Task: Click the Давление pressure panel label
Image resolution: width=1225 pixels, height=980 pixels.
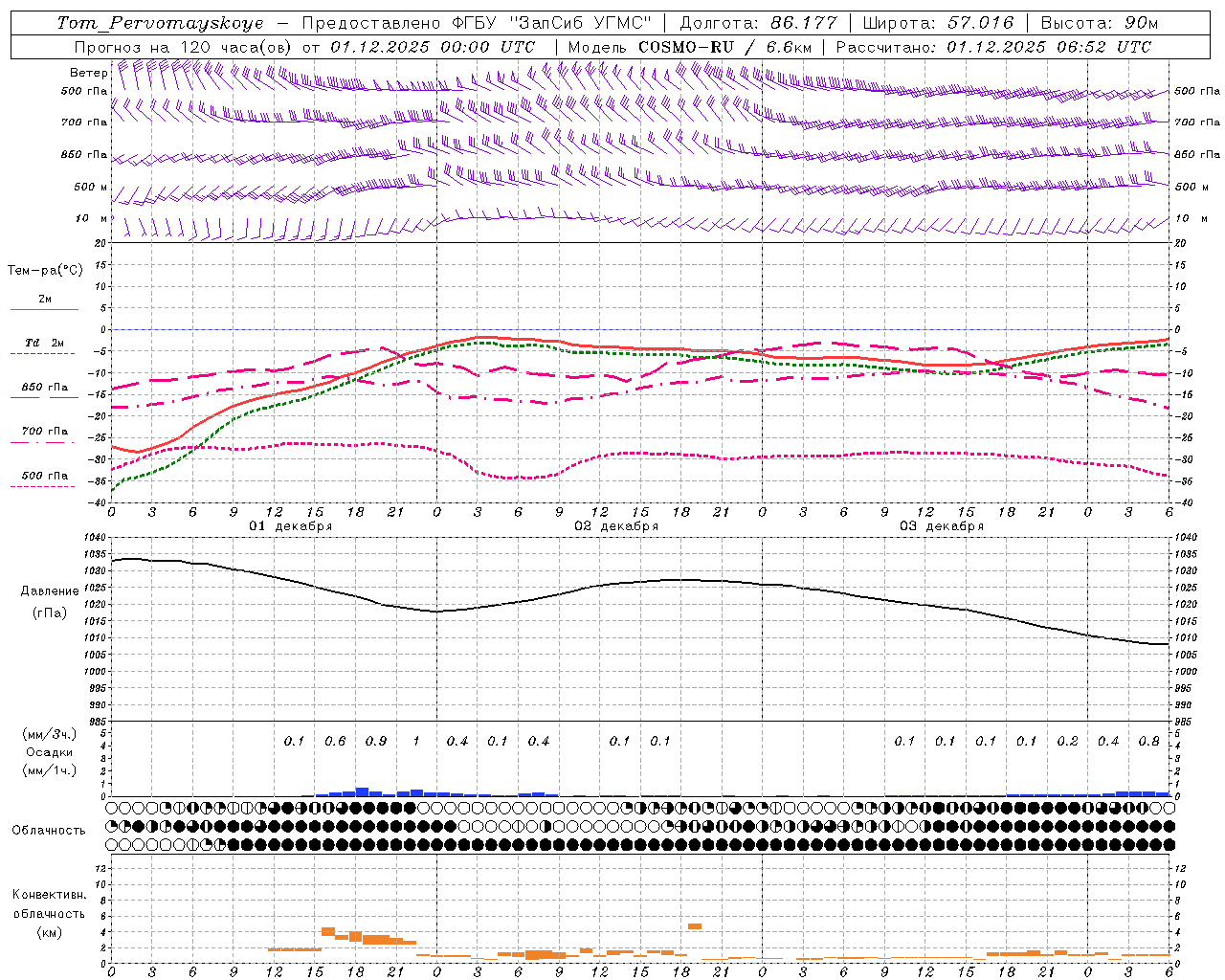Action: pos(50,591)
